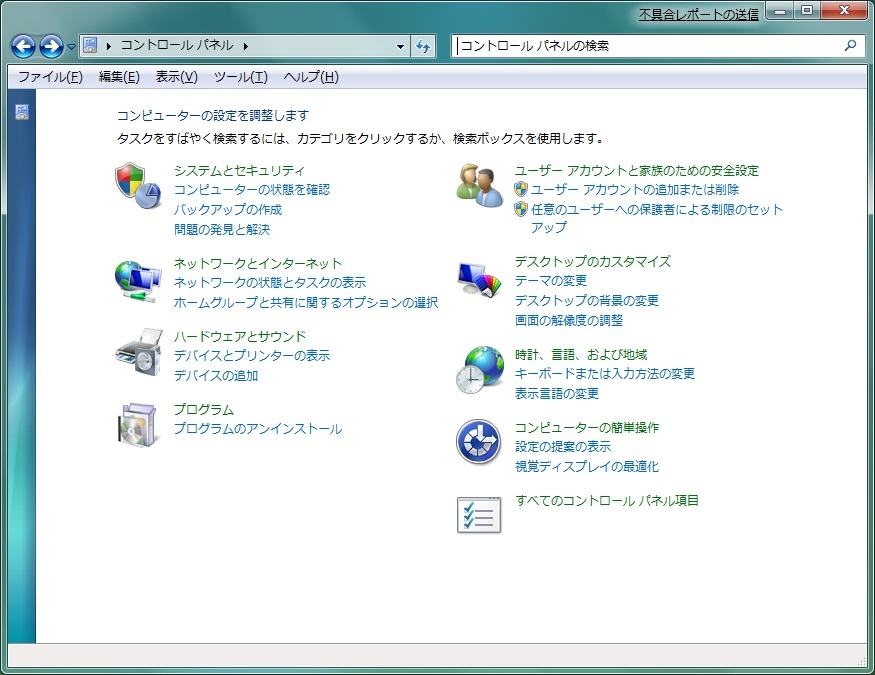This screenshot has width=875, height=675.
Task: Expand the chevron before コントロール パネル breadcrumb
Action: coord(108,46)
